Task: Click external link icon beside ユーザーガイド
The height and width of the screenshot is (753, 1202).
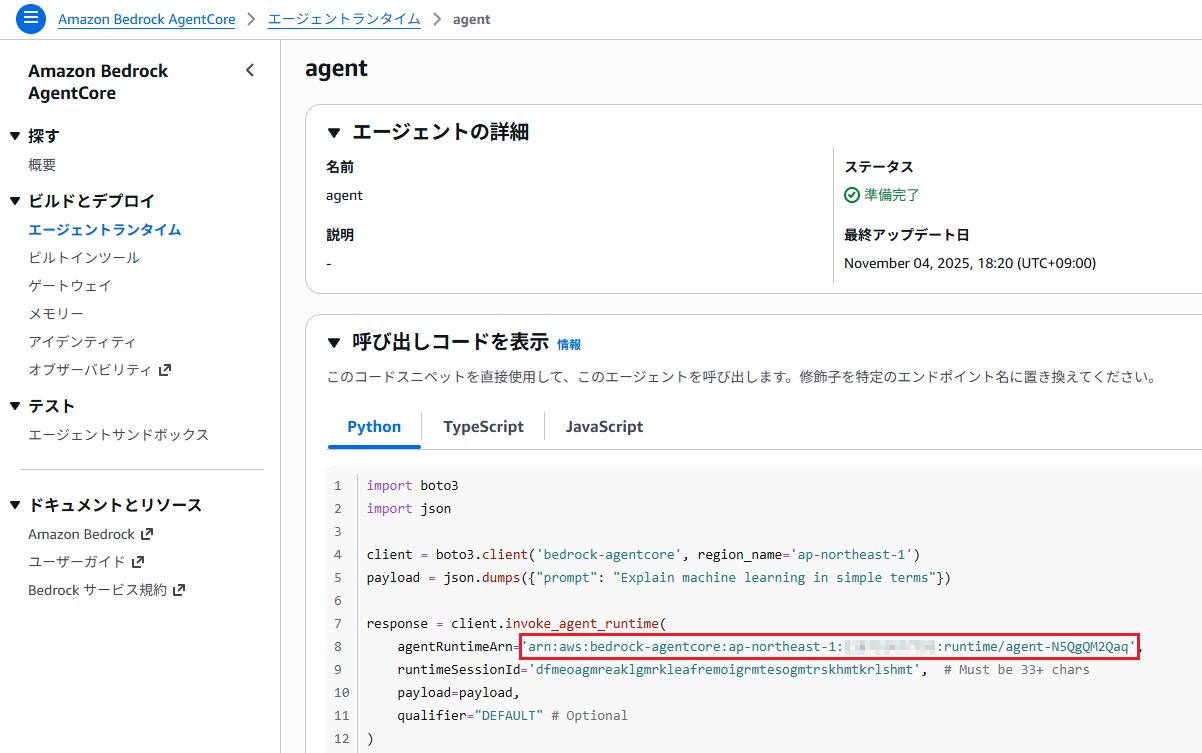Action: pyautogui.click(x=138, y=562)
